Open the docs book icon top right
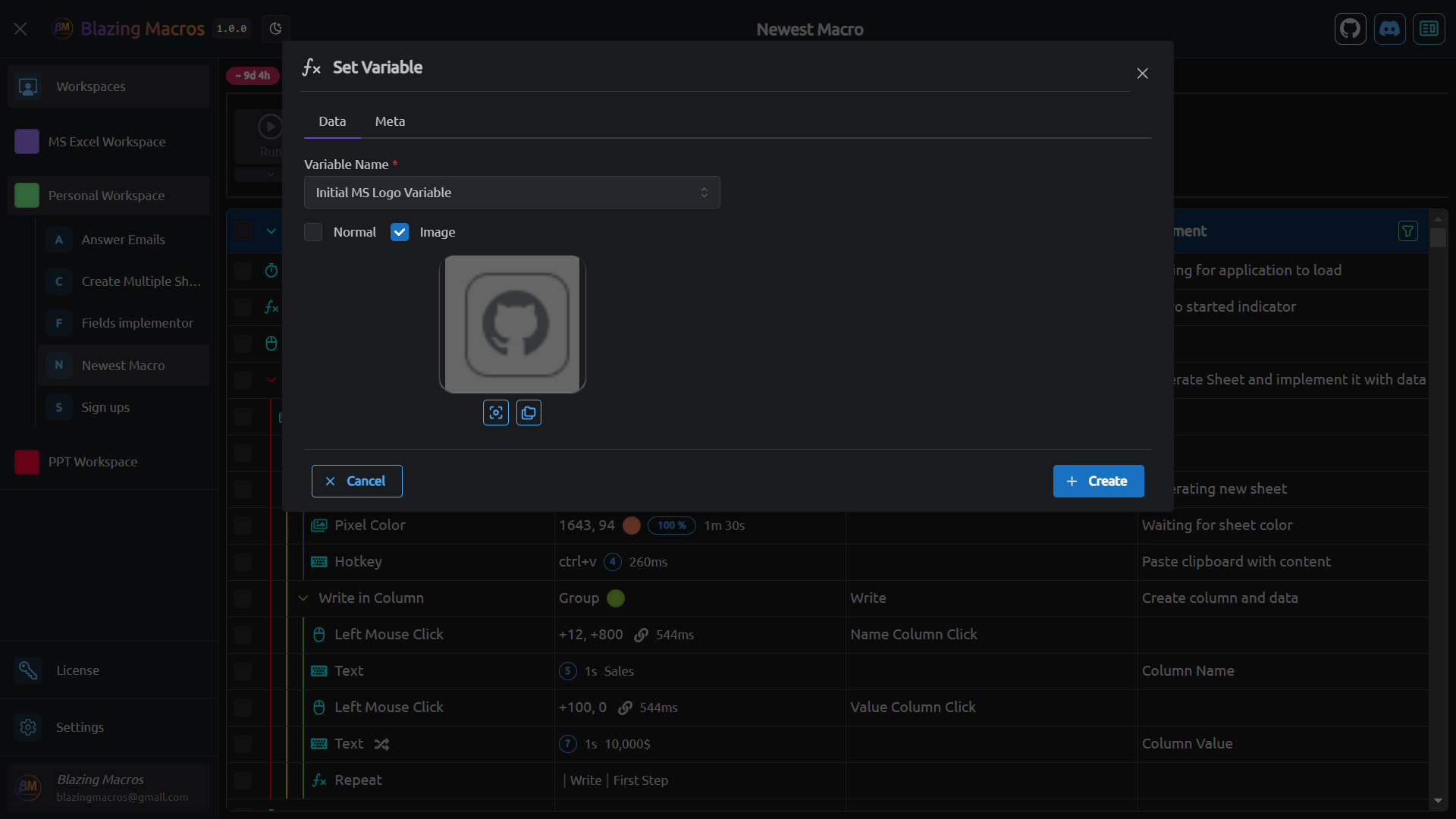The image size is (1456, 819). 1429,29
